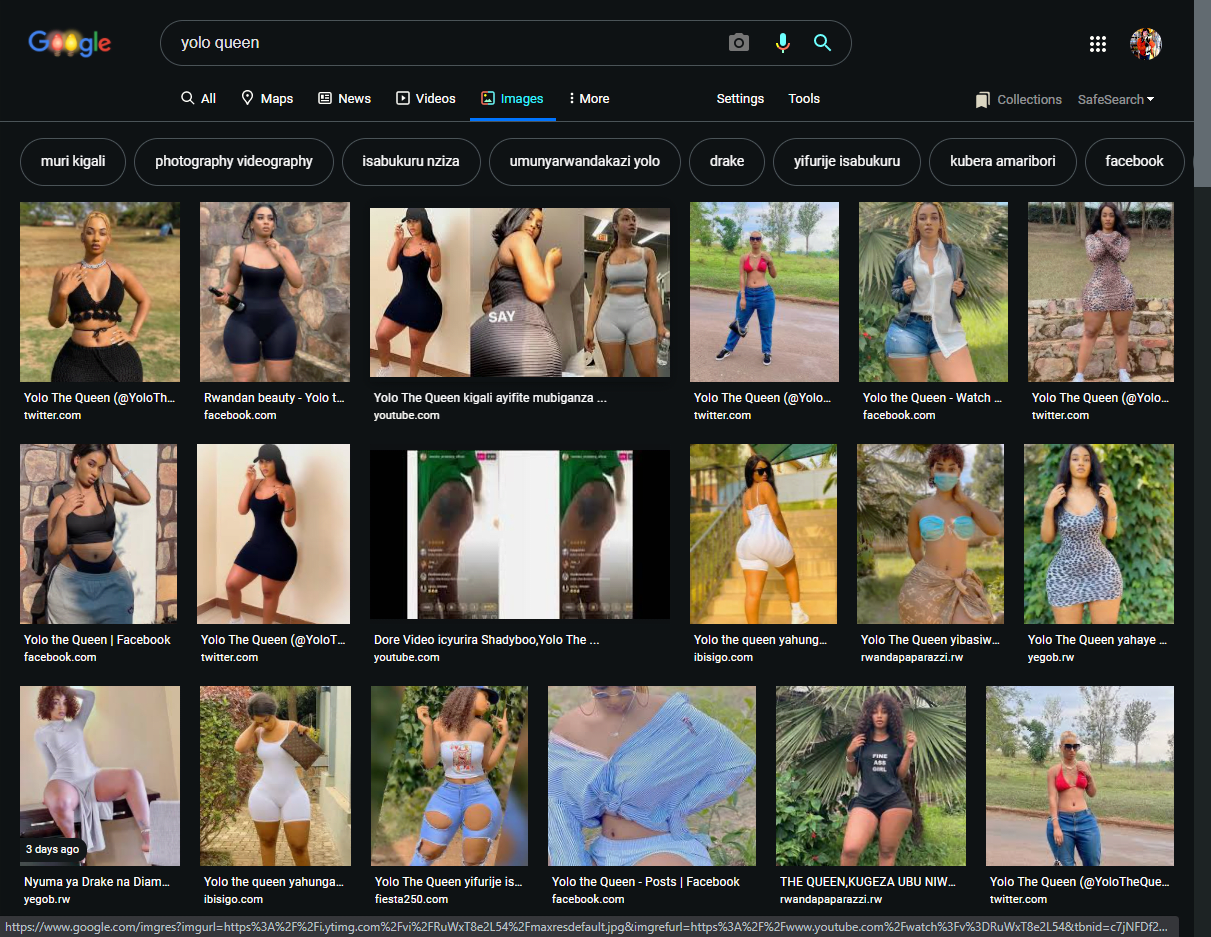Image resolution: width=1211 pixels, height=937 pixels.
Task: Click the 'drake' related search chip
Action: click(x=726, y=161)
